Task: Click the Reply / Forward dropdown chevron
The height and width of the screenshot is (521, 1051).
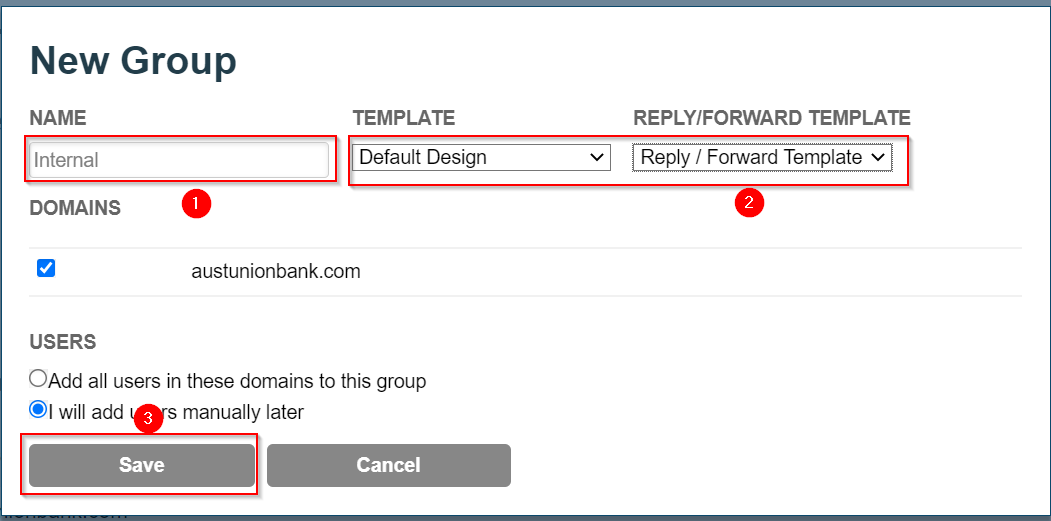Action: [878, 157]
